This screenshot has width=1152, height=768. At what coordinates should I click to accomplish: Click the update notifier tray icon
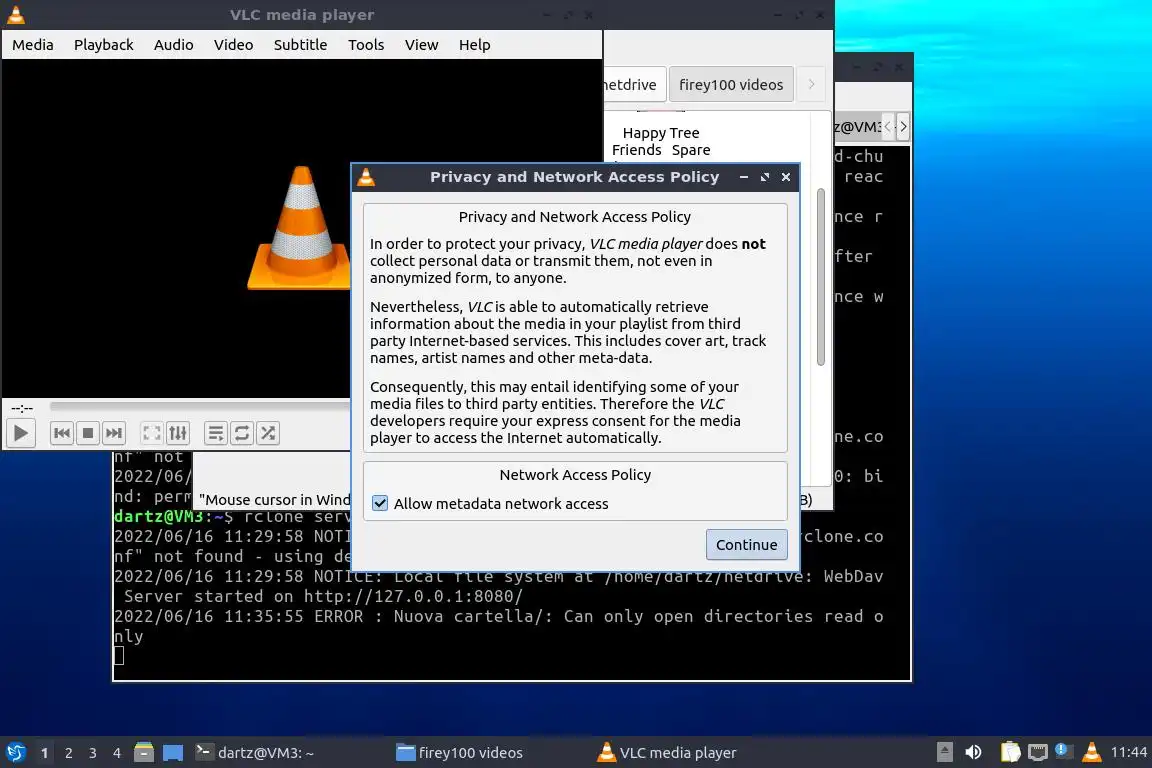(x=1064, y=751)
